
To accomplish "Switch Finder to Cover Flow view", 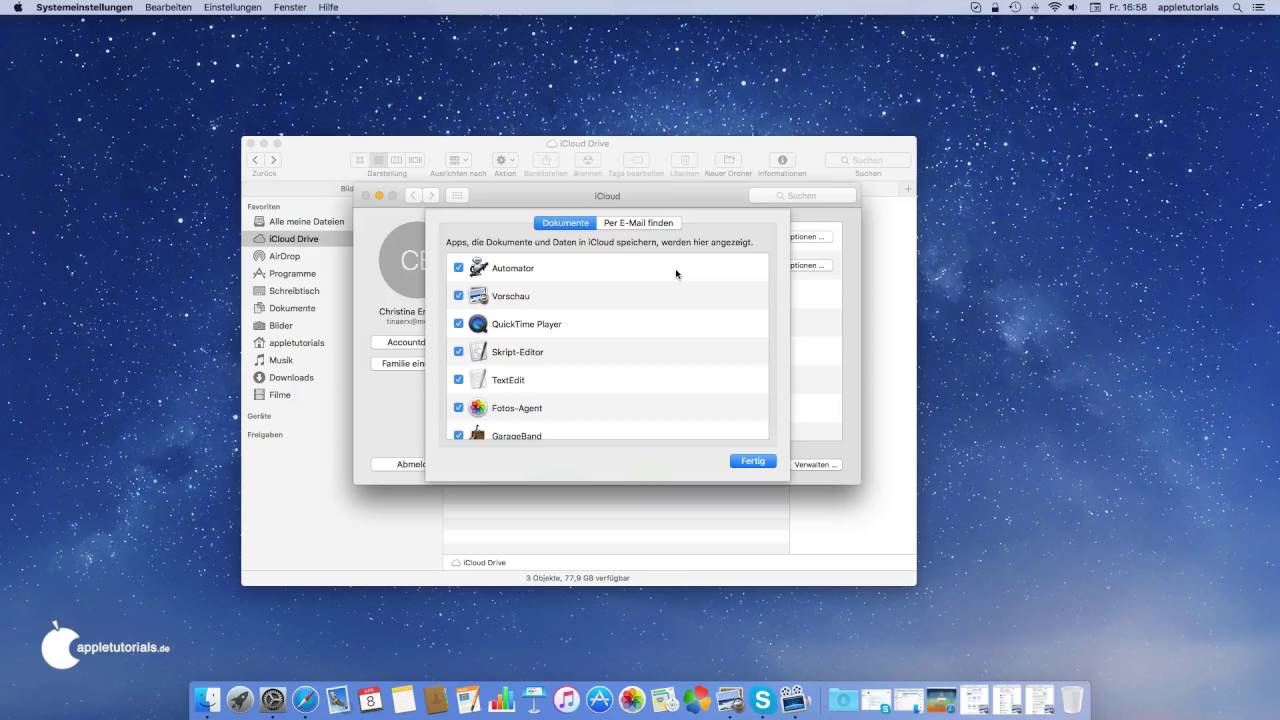I will tap(416, 160).
